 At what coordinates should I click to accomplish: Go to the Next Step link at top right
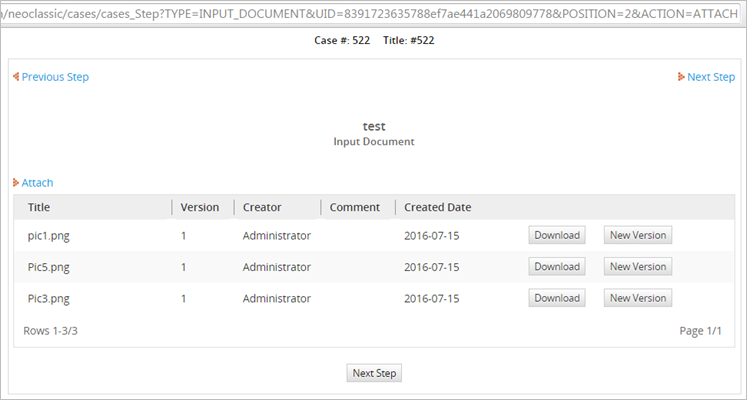pyautogui.click(x=710, y=77)
